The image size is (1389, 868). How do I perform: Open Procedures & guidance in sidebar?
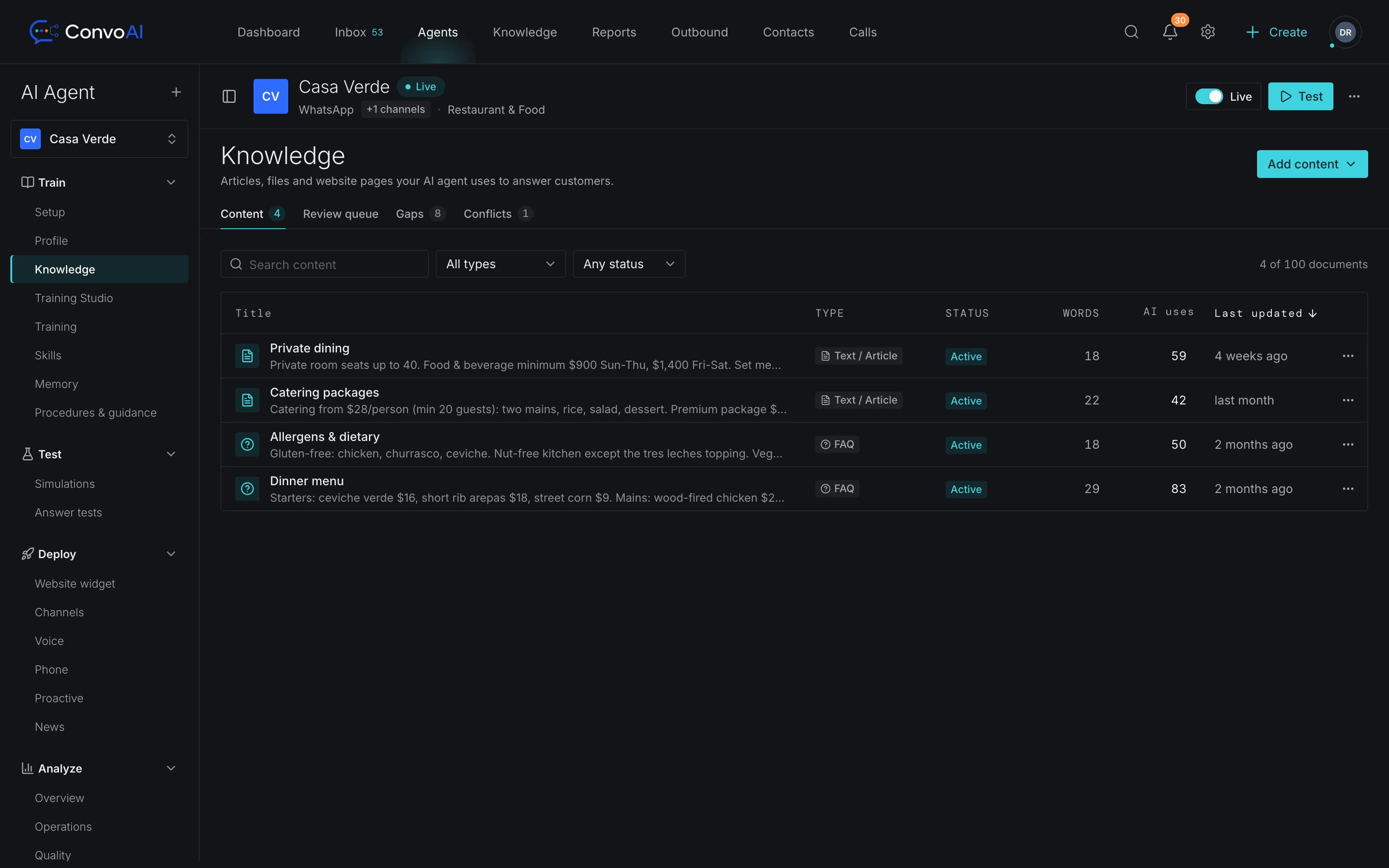pos(96,413)
